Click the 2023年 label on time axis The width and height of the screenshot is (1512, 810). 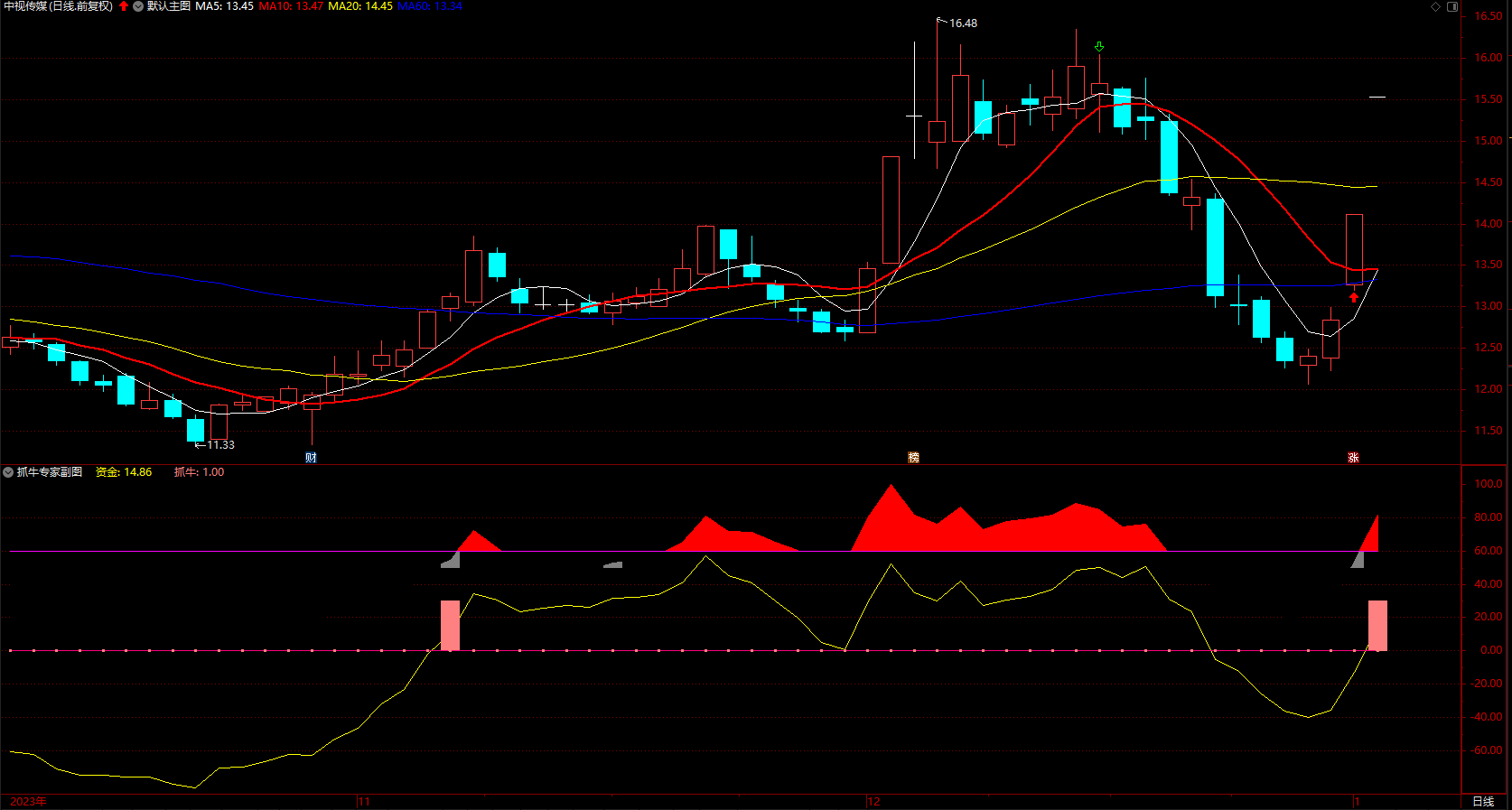tap(28, 802)
